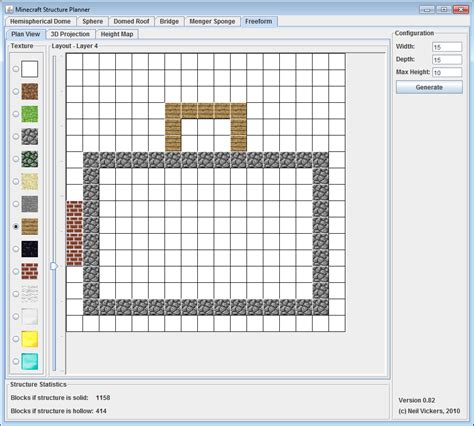Open the Height Map tab

click(x=117, y=34)
